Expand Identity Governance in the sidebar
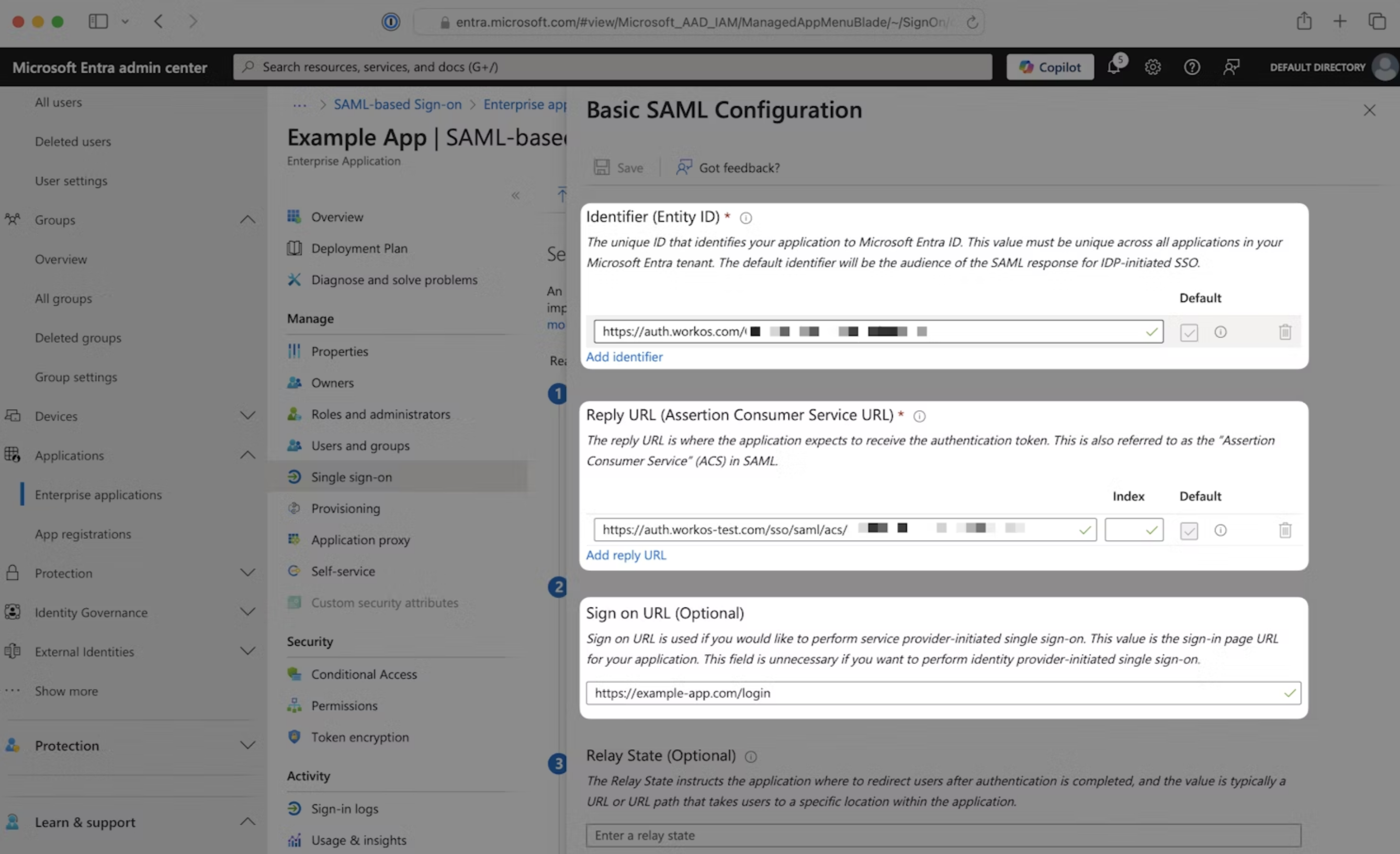 [248, 612]
